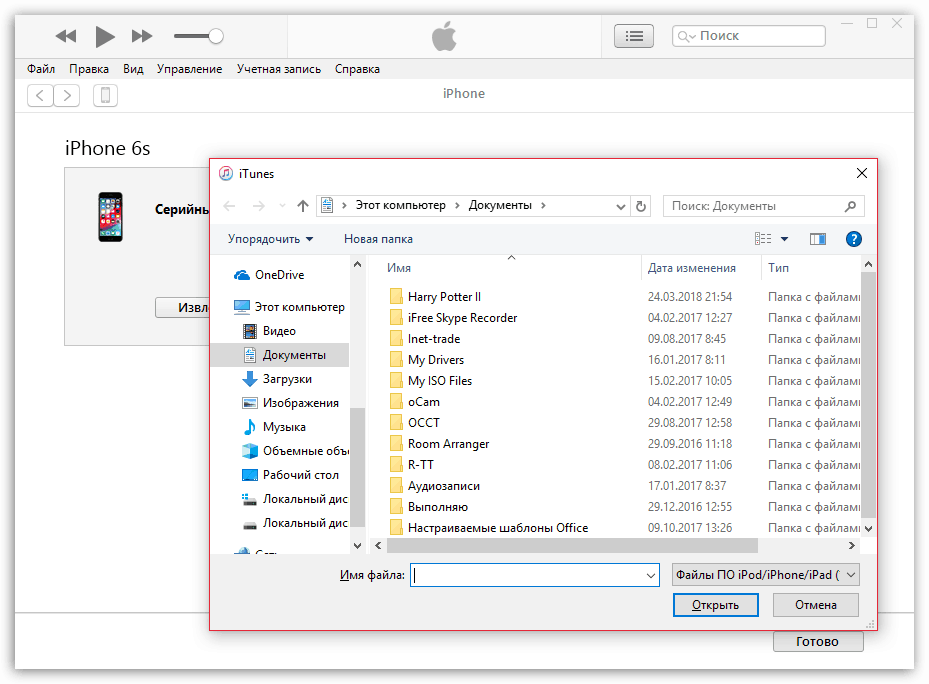Click the Открыть button

click(716, 605)
